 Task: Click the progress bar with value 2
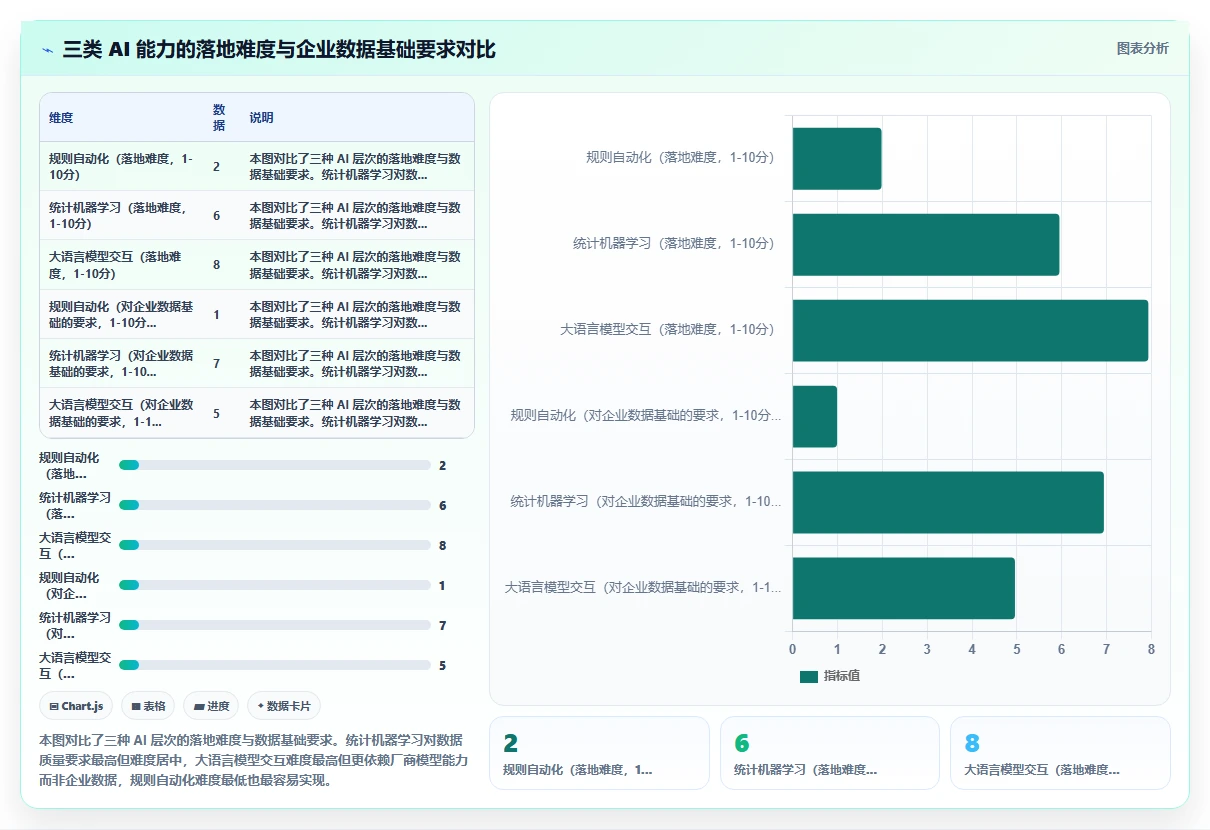275,465
